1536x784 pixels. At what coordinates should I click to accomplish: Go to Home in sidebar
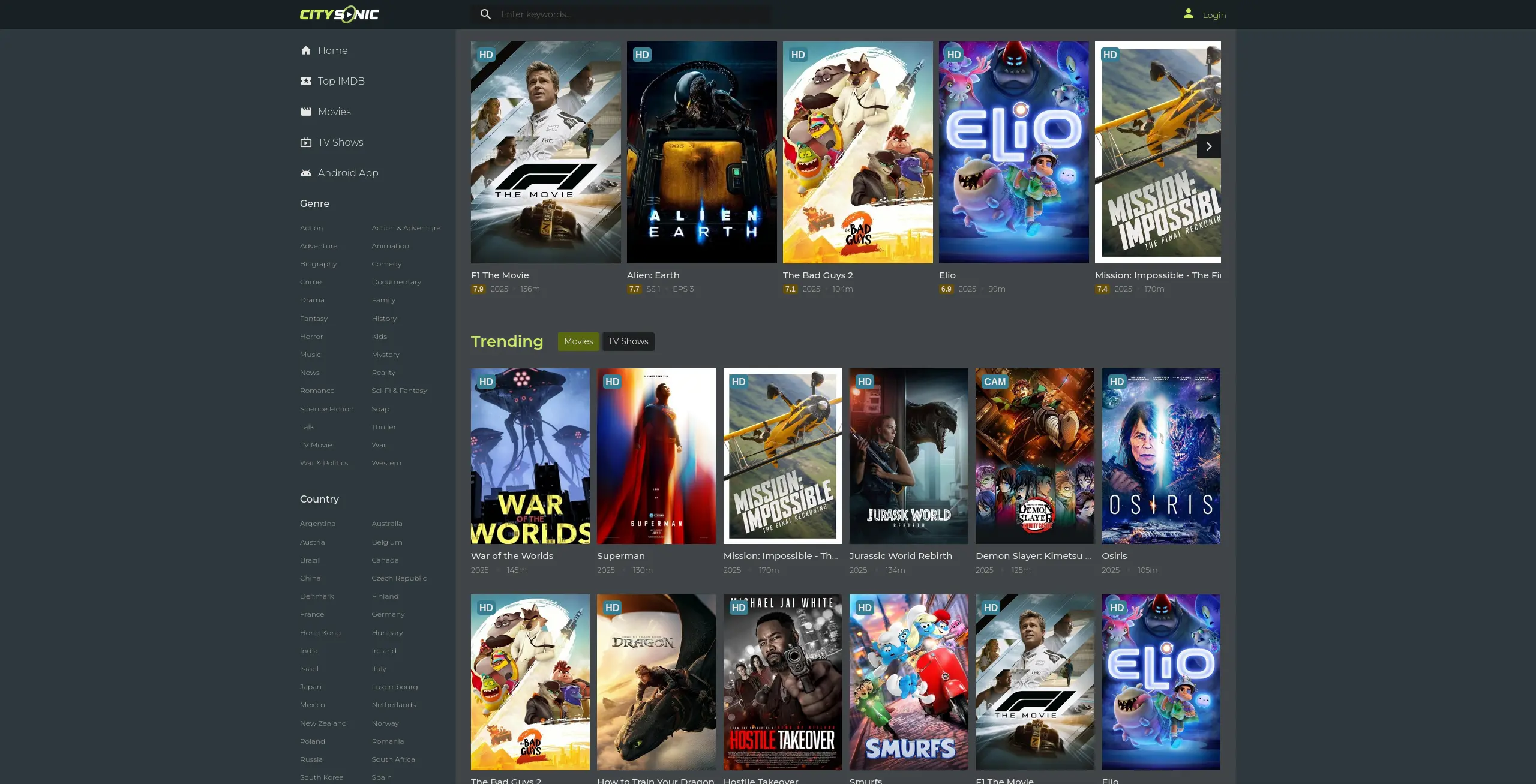point(332,50)
